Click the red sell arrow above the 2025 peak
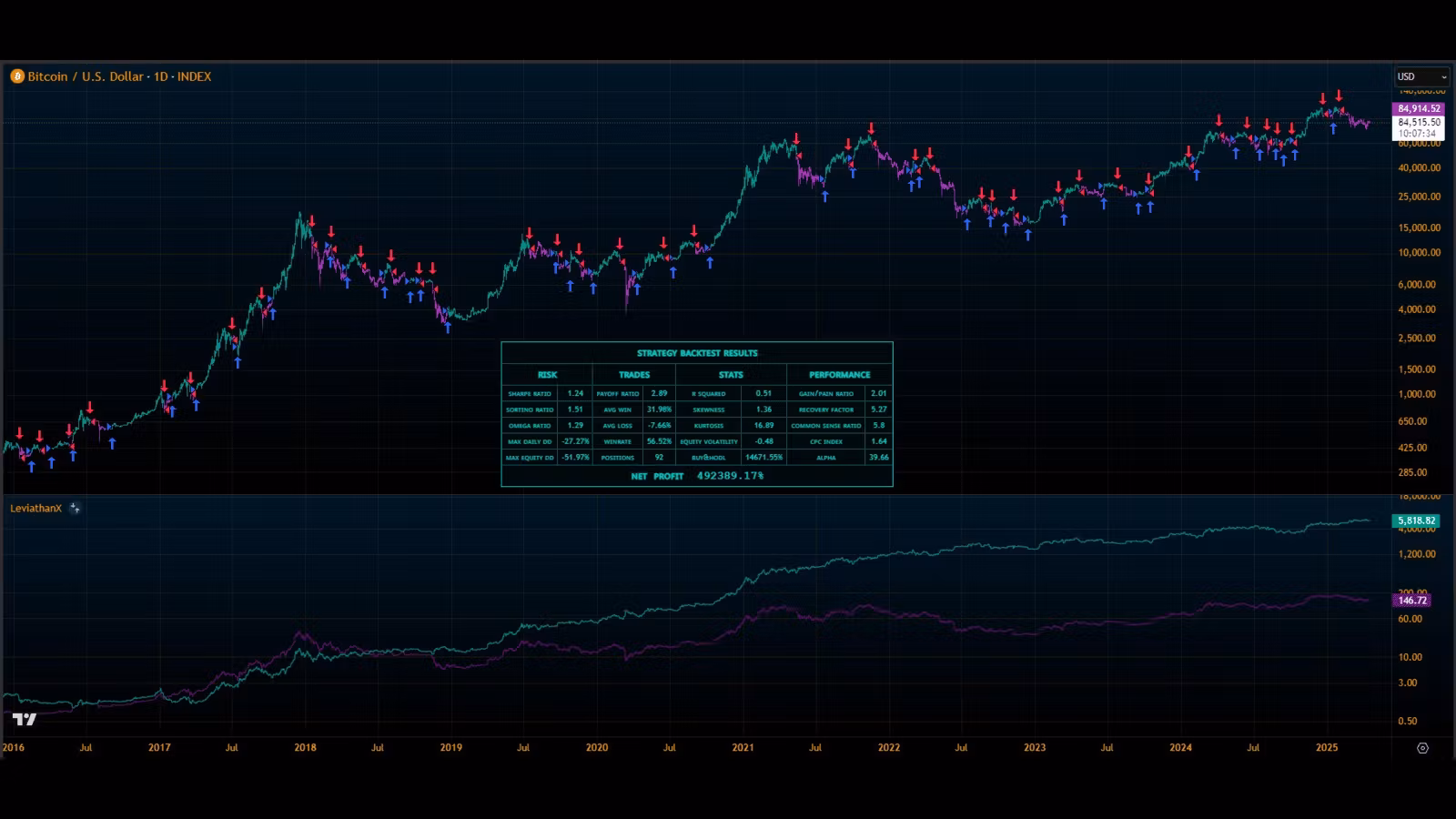Image resolution: width=1456 pixels, height=819 pixels. pos(1339,96)
